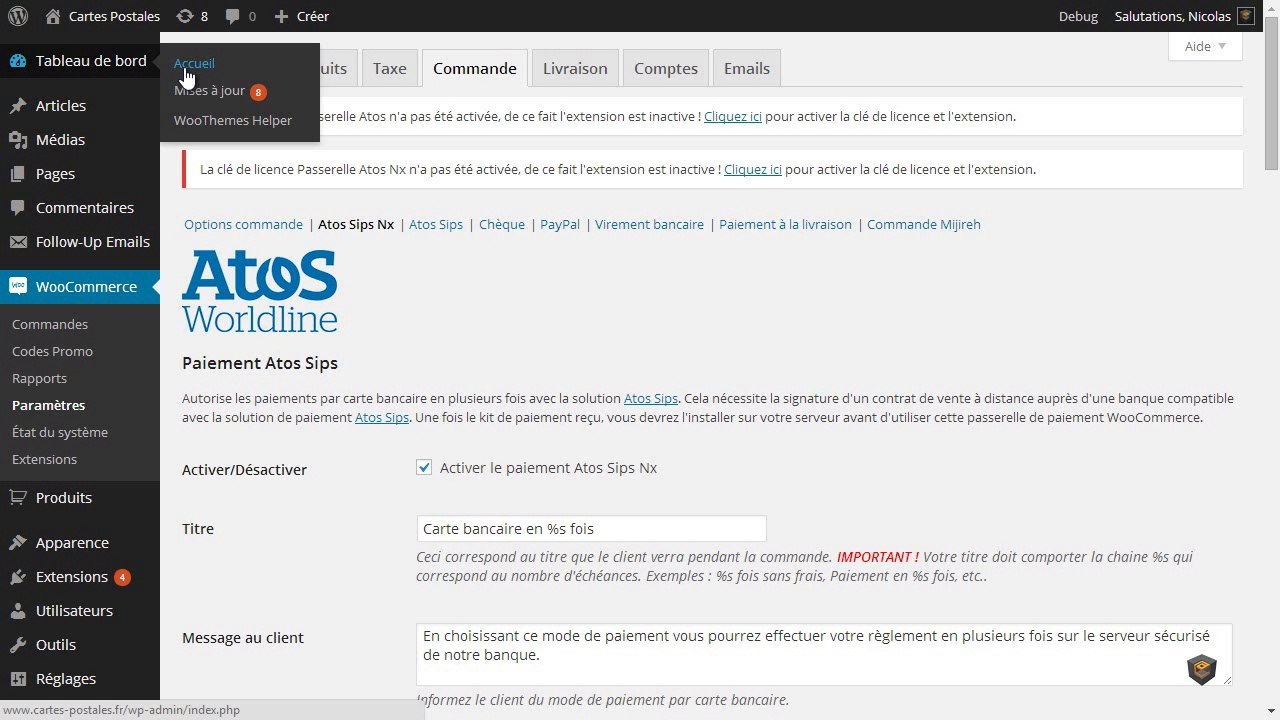Click the Outils wrench icon
Screen dimensions: 1280x720
point(18,645)
